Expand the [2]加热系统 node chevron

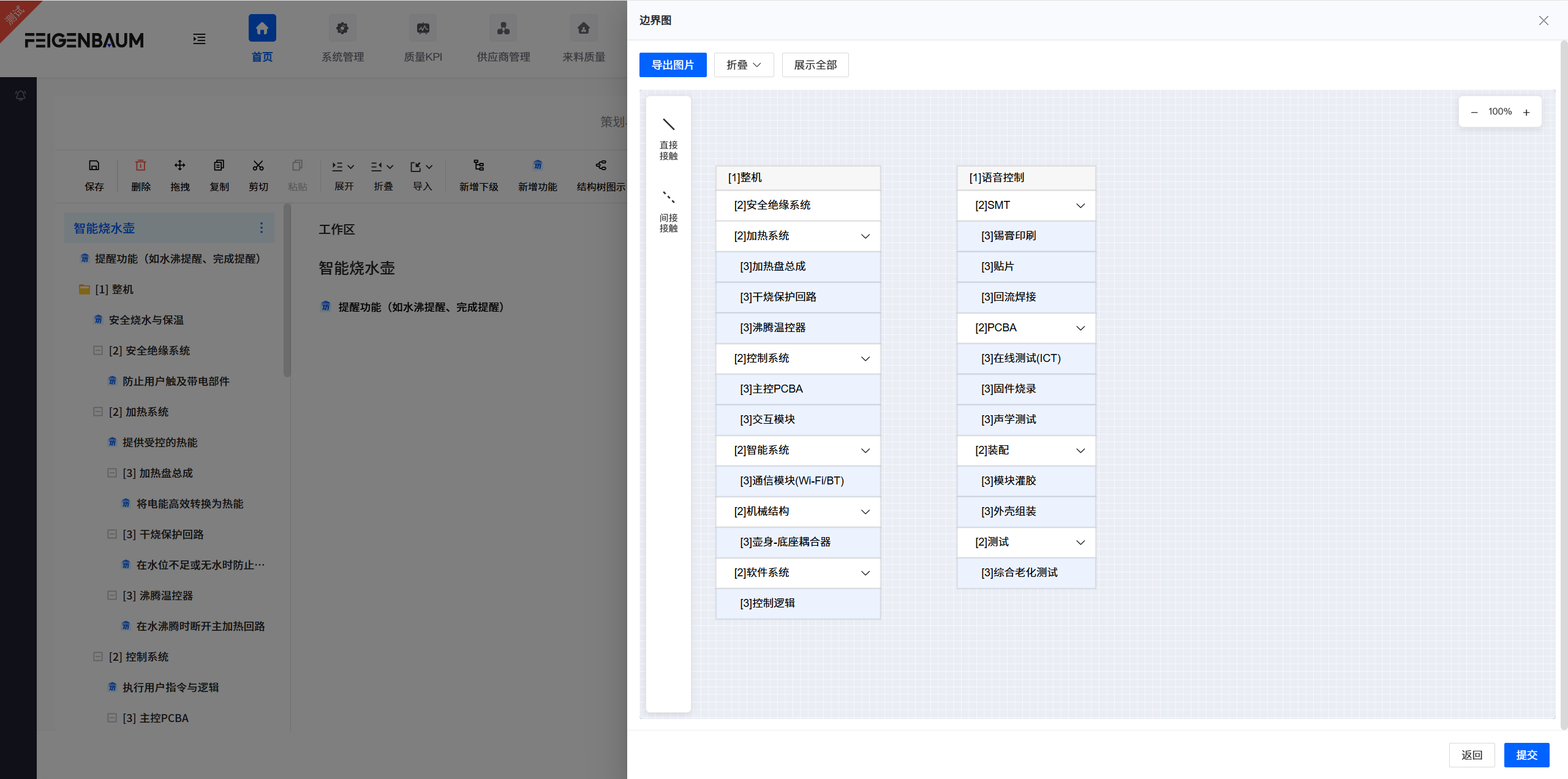pos(865,236)
